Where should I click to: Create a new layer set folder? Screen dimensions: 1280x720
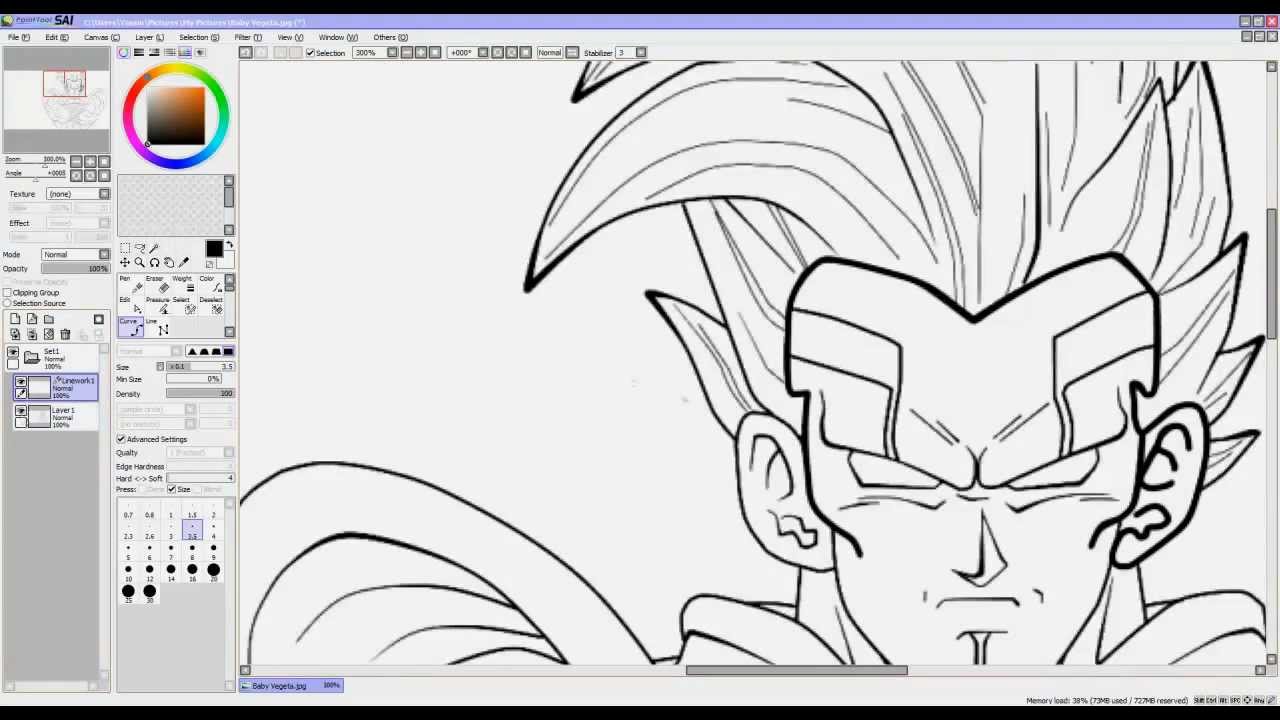(x=49, y=319)
